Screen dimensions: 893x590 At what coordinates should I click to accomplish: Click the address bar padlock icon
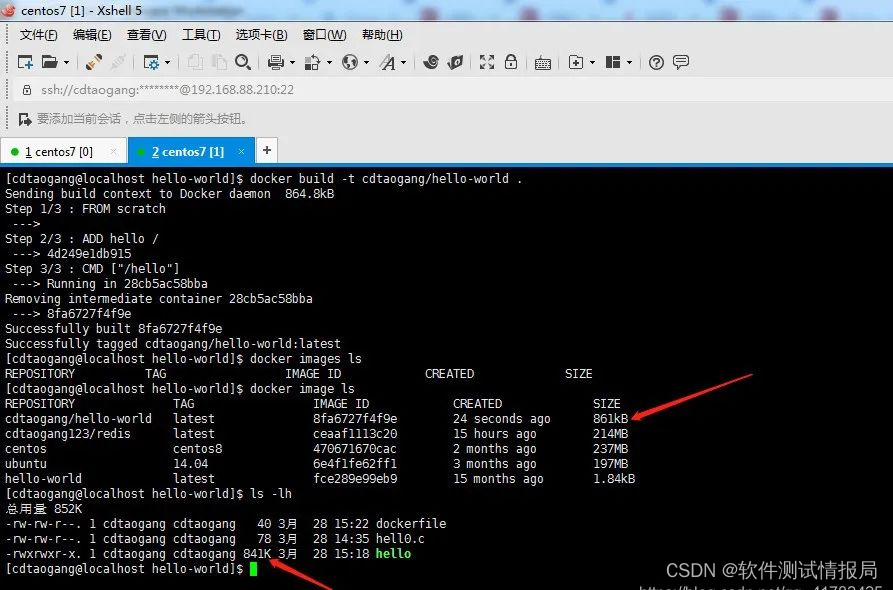point(27,90)
